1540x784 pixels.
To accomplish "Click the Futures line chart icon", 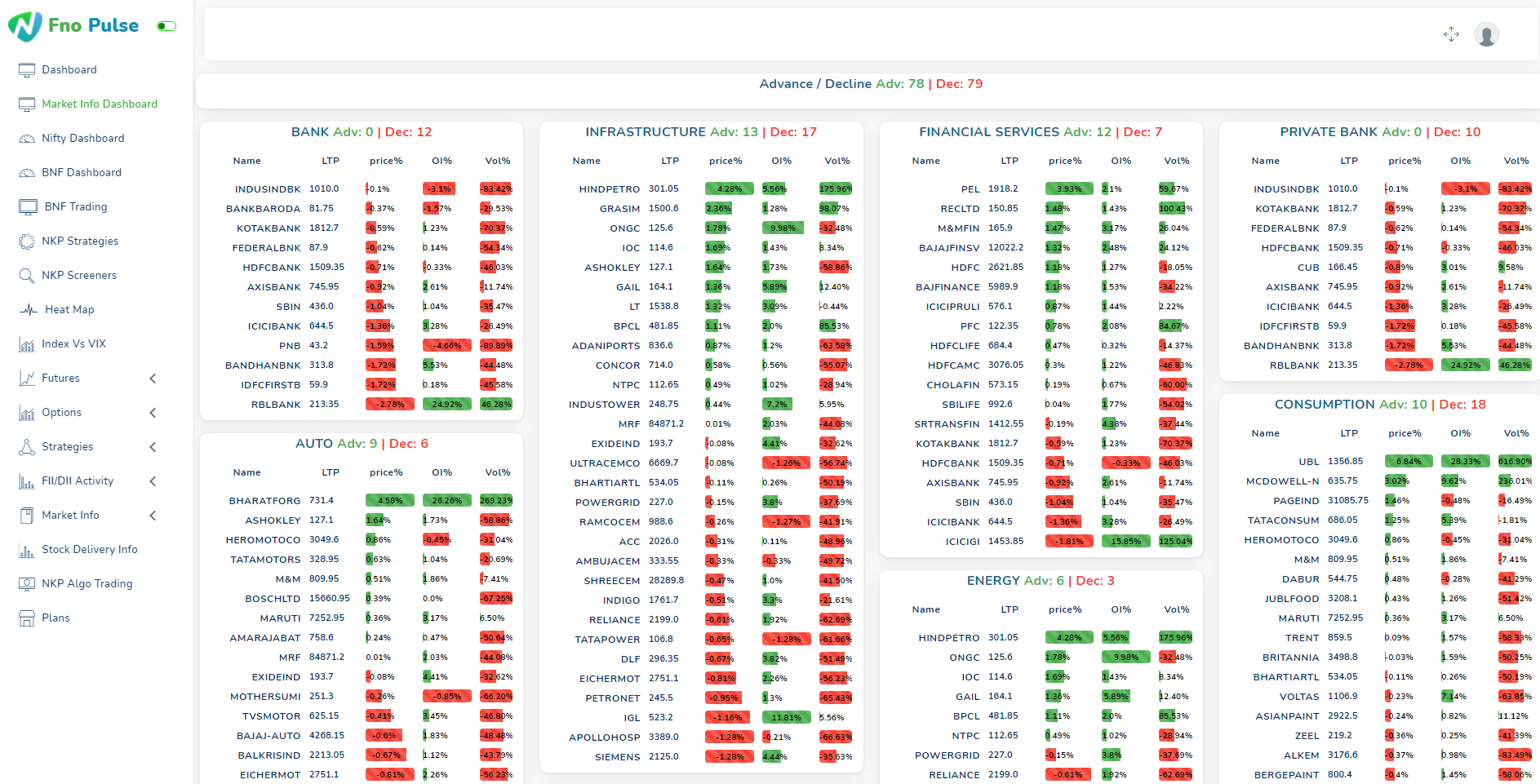I will 27,379.
